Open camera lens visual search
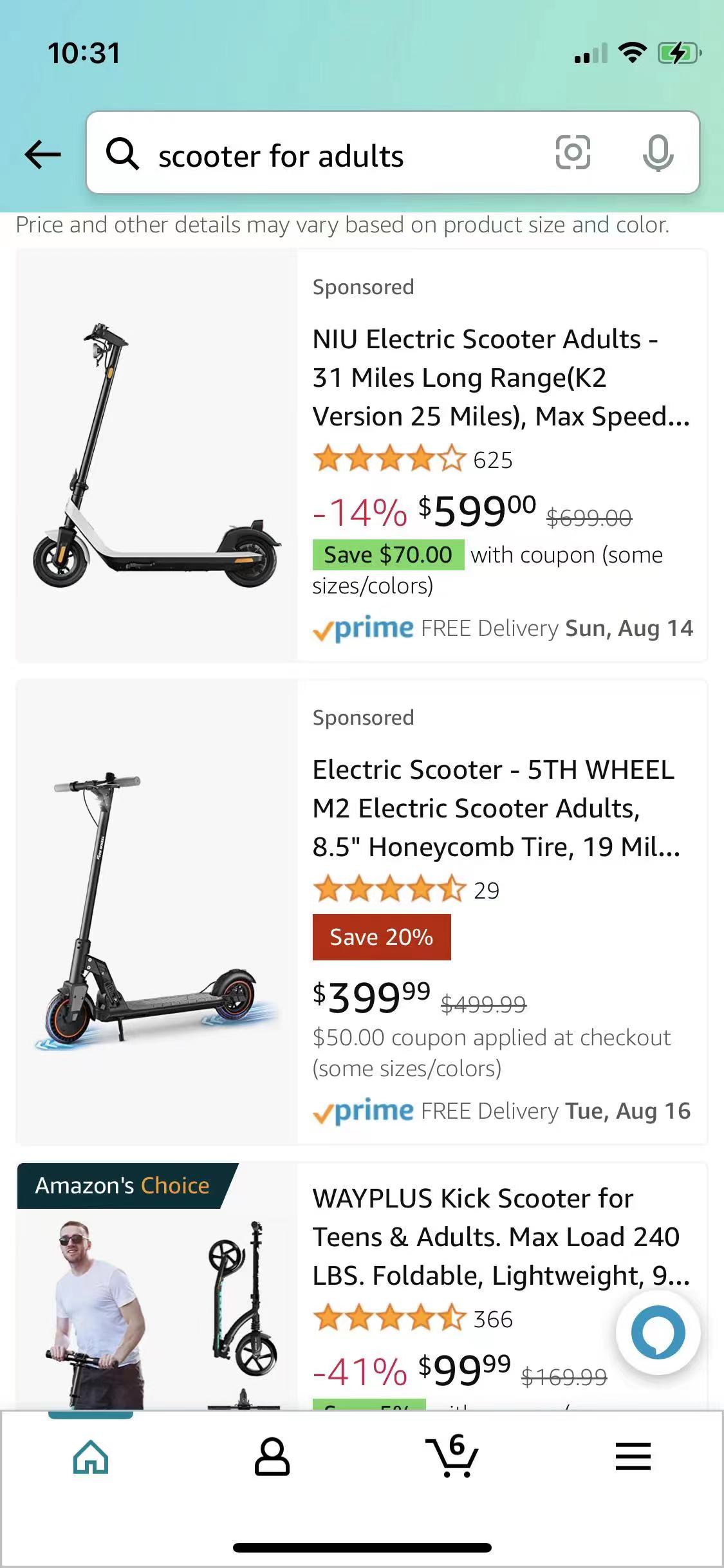The image size is (724, 1568). tap(572, 153)
